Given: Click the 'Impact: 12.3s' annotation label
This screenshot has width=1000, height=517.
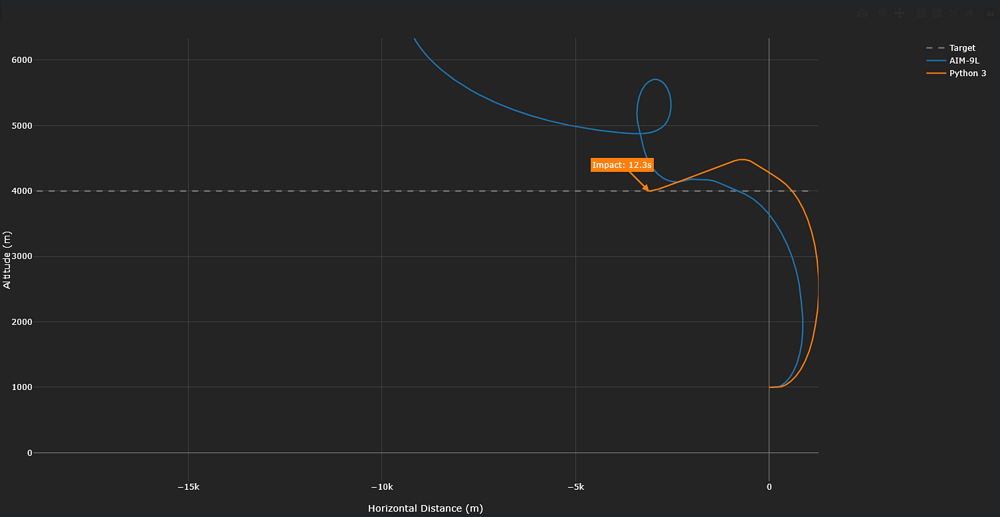Looking at the screenshot, I should [621, 165].
